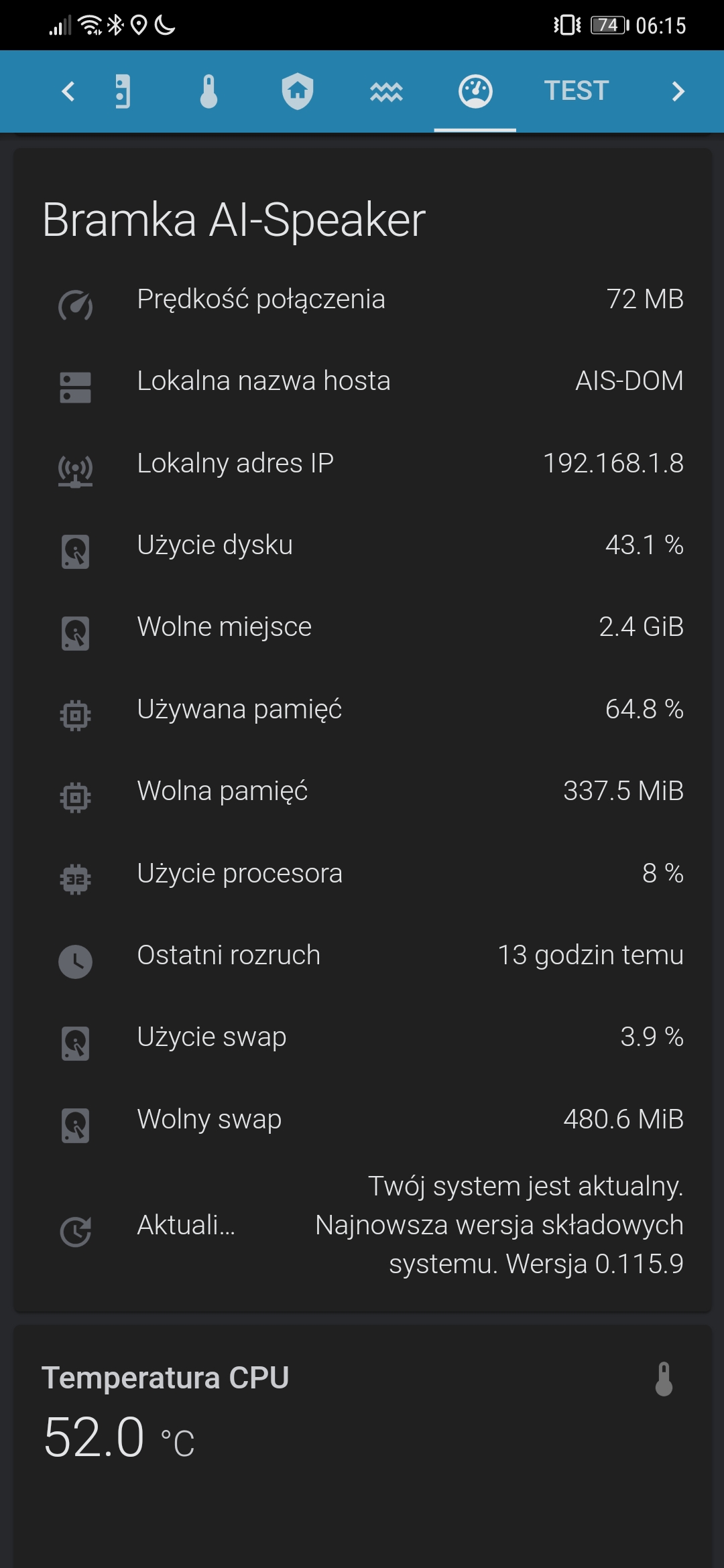Tap the speedometer icon beside Prędkość połączenia
724x1568 pixels.
[76, 306]
